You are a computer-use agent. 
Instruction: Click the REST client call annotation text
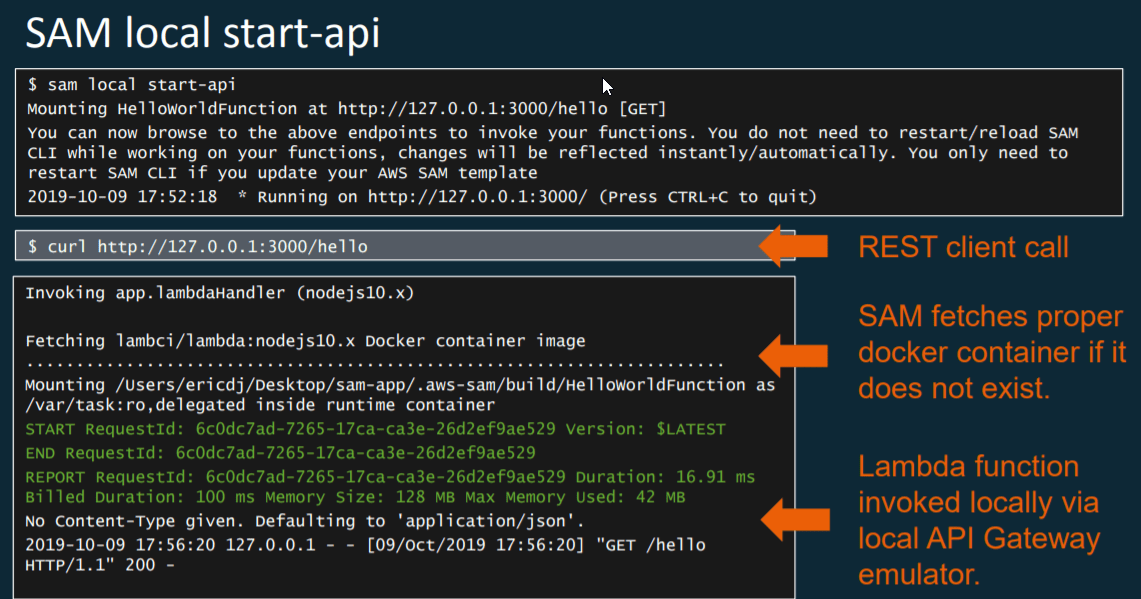pyautogui.click(x=960, y=247)
